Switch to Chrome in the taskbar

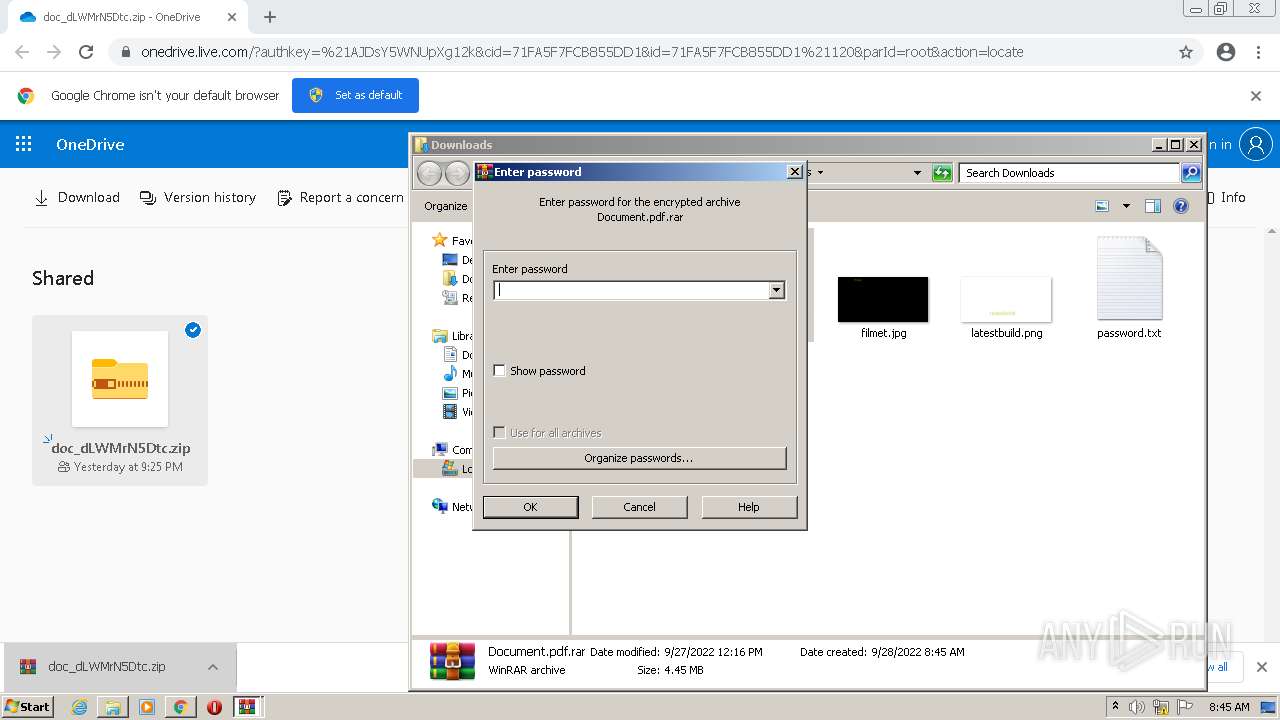pos(180,707)
